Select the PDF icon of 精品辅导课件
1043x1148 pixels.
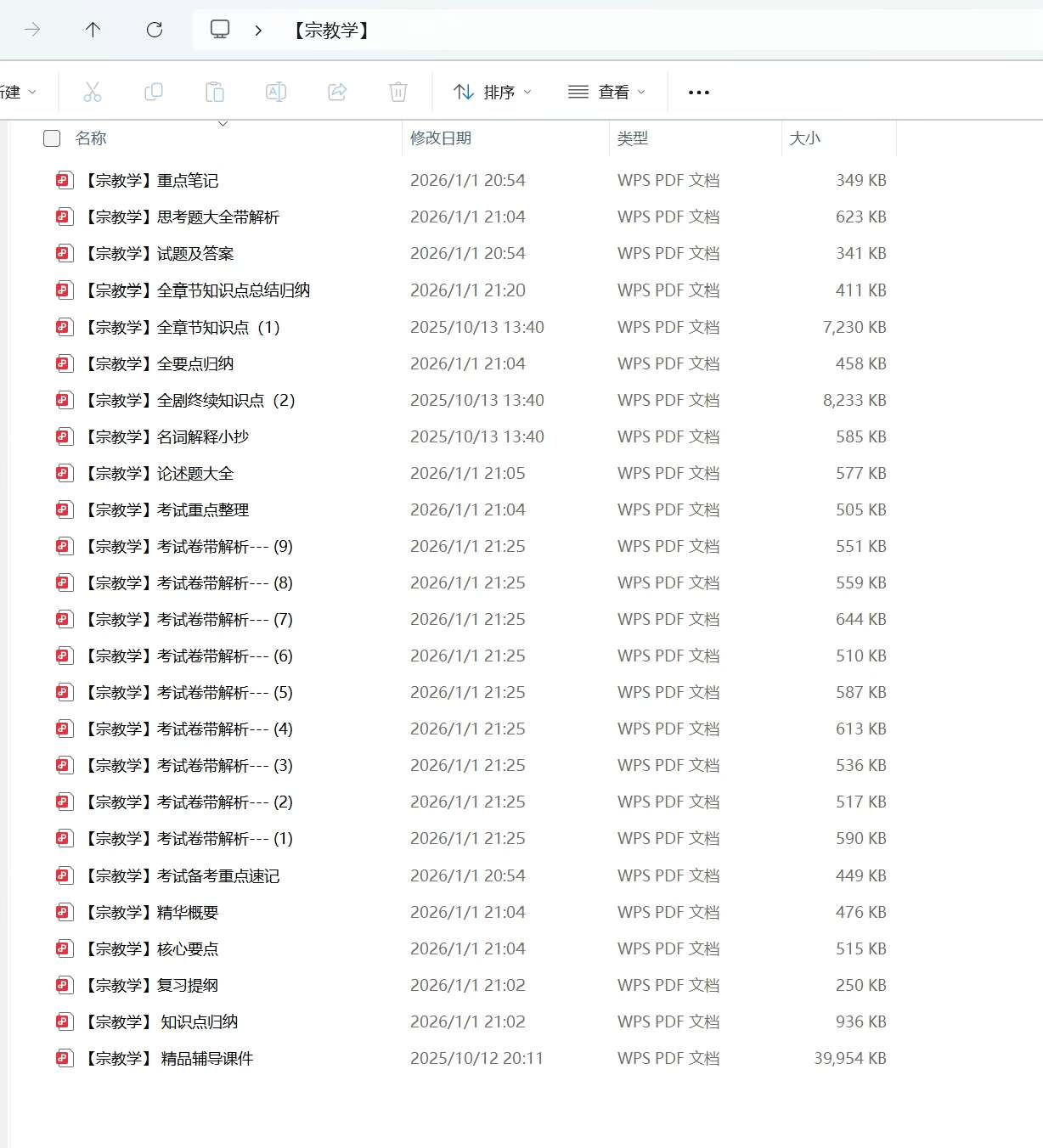[64, 1058]
